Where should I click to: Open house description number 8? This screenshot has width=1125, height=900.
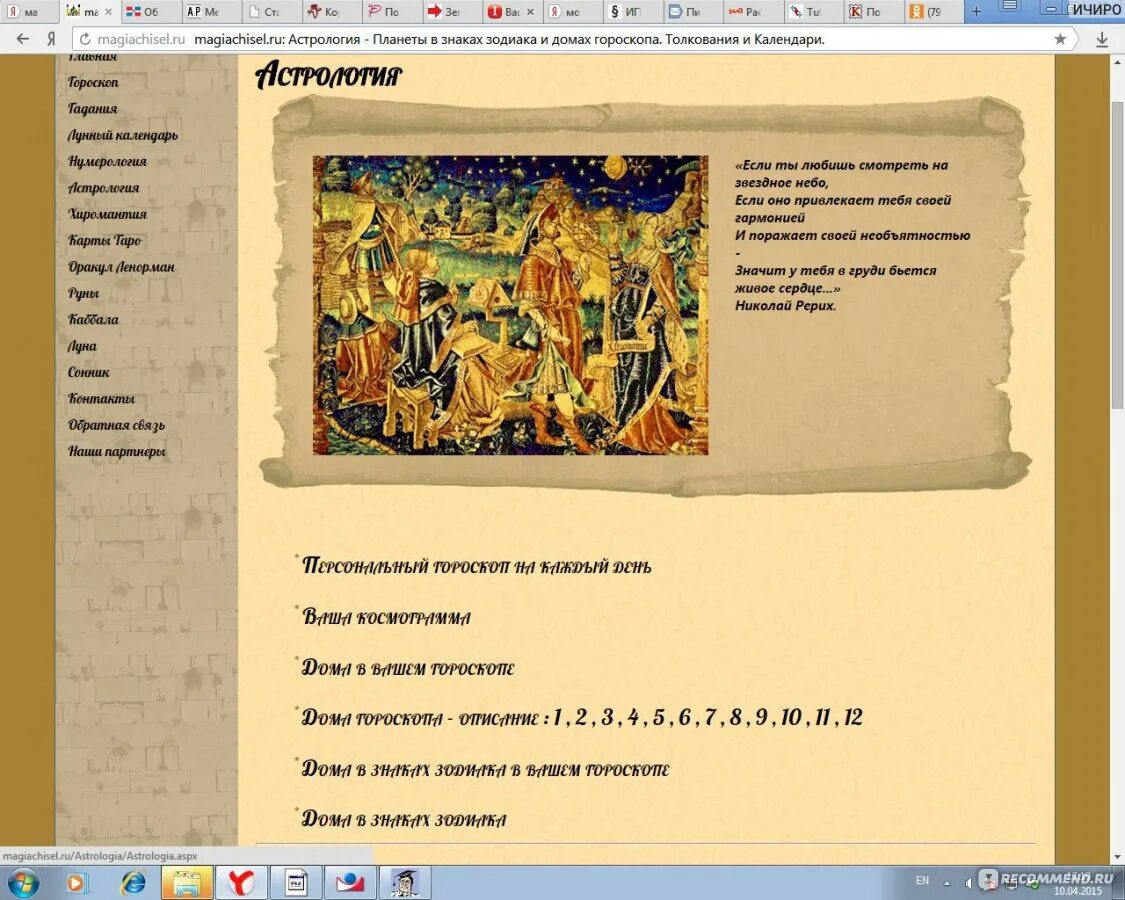pyautogui.click(x=735, y=717)
